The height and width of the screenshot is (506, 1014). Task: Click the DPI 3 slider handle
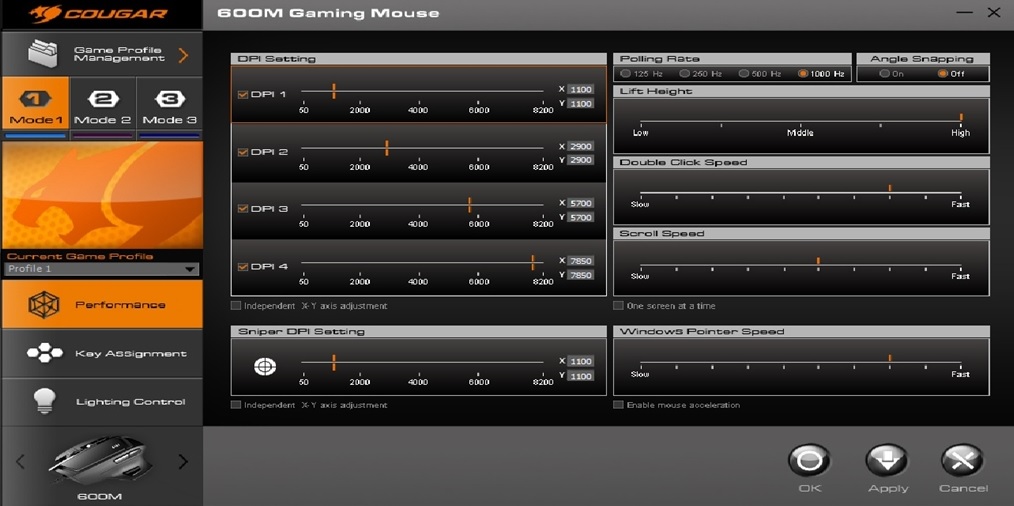point(469,204)
